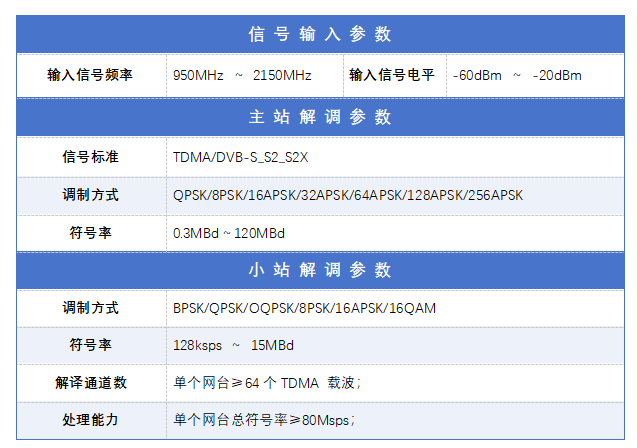Select 调制方式 label under 小站解调参数
637x448 pixels.
90,308
